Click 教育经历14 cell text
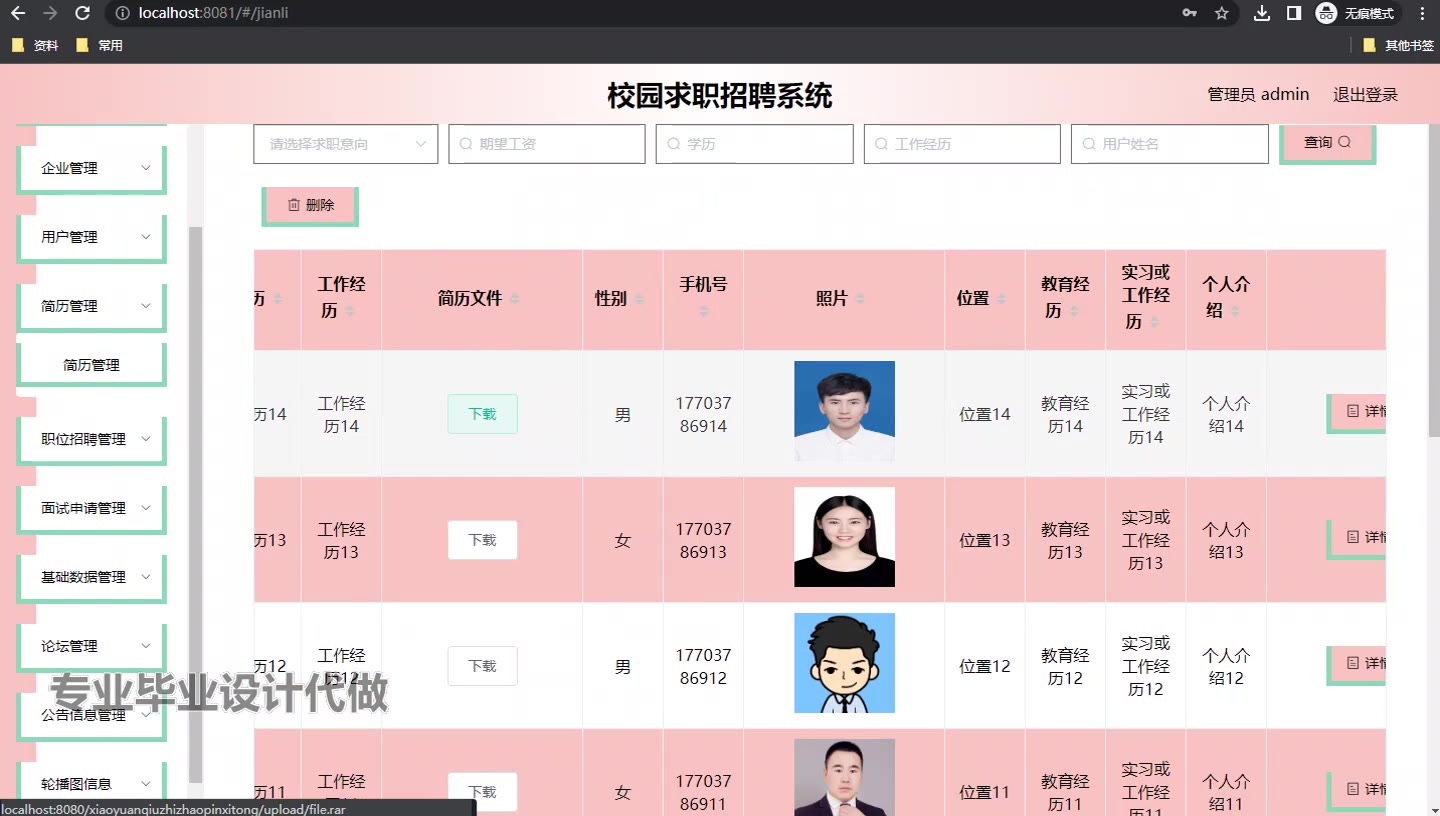 (1065, 414)
